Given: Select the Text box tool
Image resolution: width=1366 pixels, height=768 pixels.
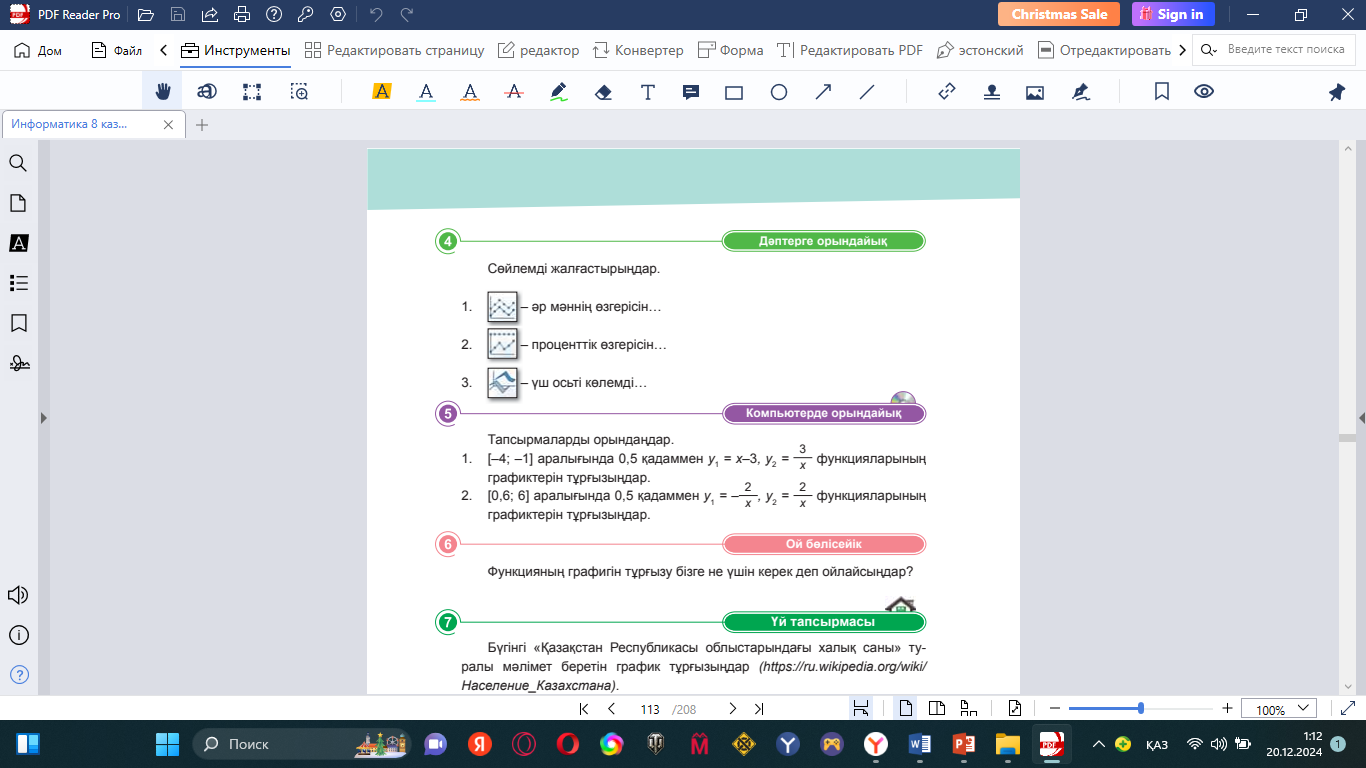Looking at the screenshot, I should 648,92.
